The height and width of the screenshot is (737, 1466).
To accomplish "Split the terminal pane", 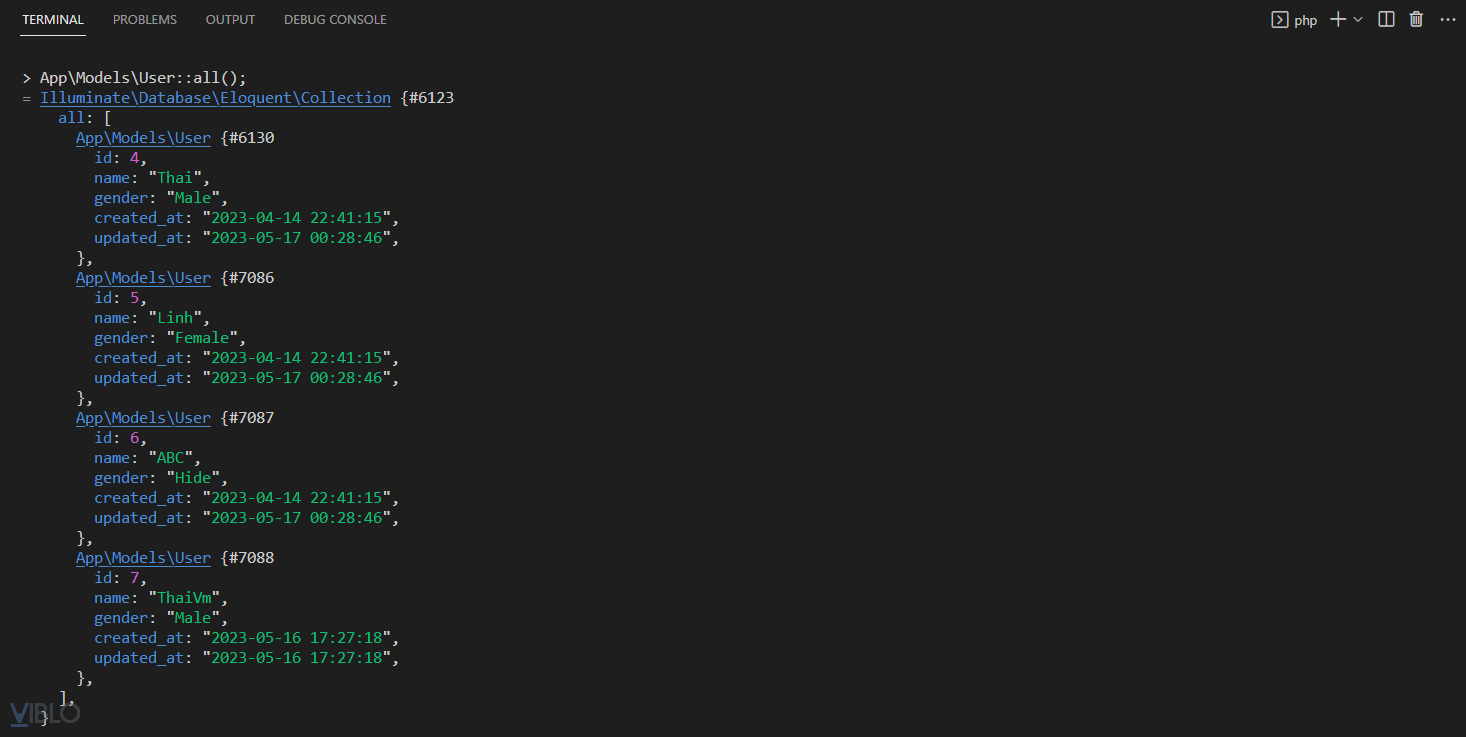I will (x=1386, y=20).
